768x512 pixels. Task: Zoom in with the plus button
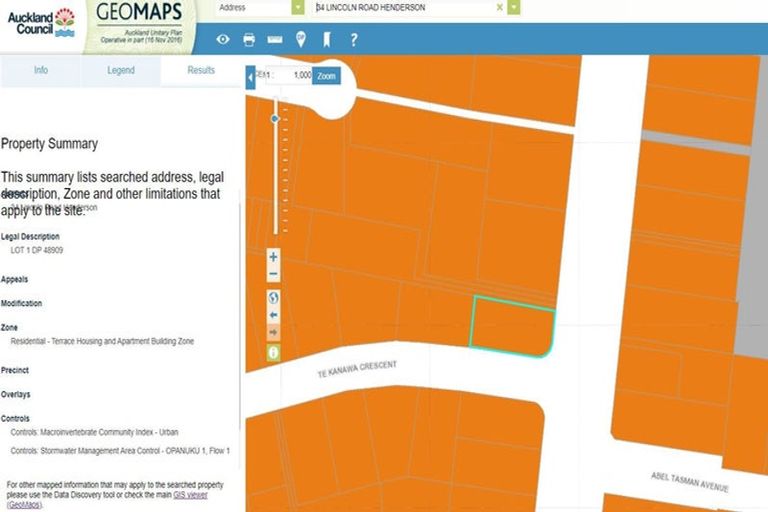point(274,257)
